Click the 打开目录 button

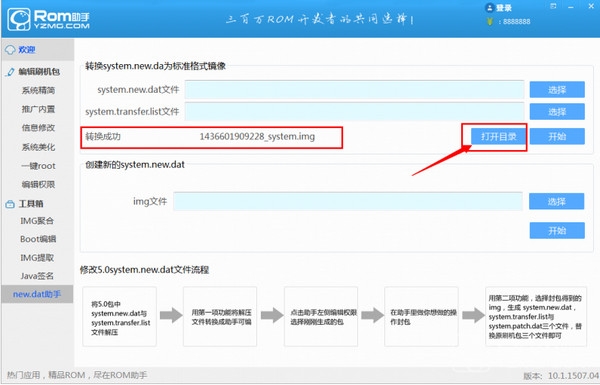[x=499, y=136]
